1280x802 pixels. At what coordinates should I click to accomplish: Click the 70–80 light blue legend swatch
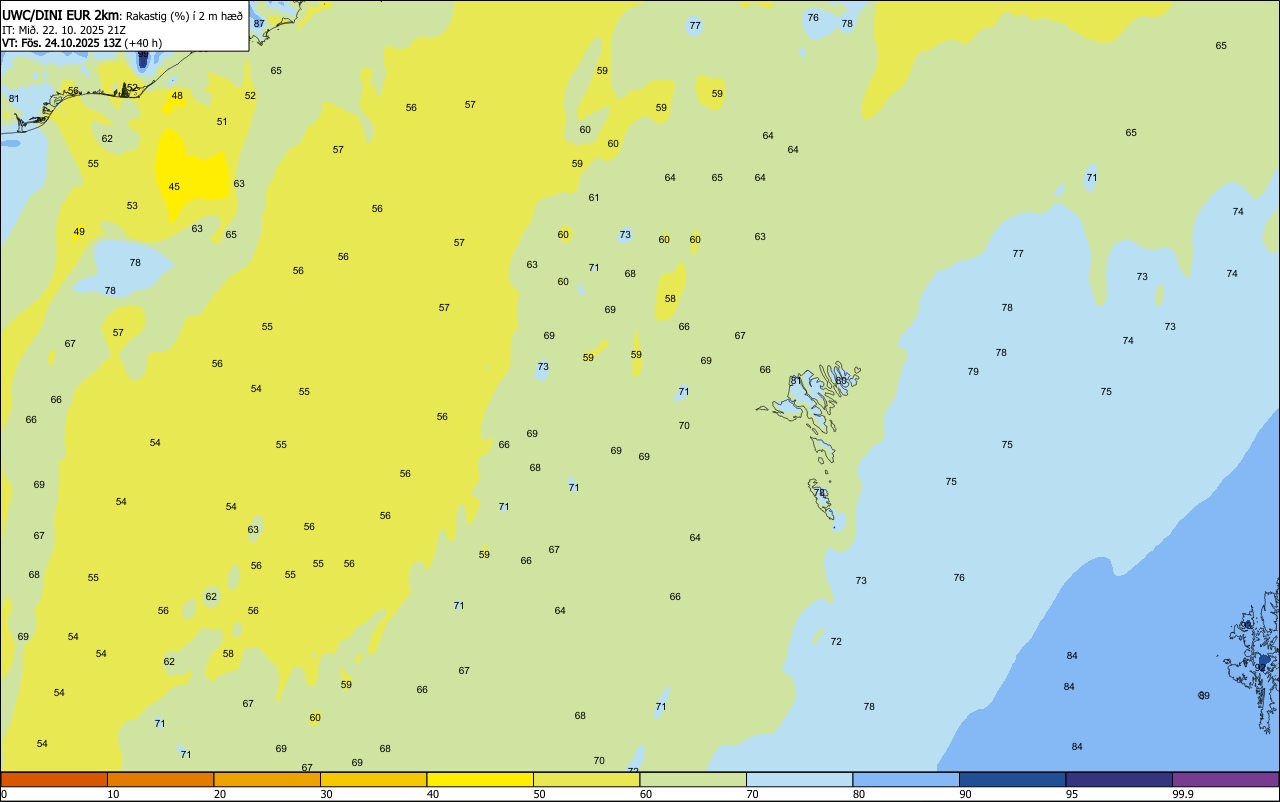tap(799, 779)
